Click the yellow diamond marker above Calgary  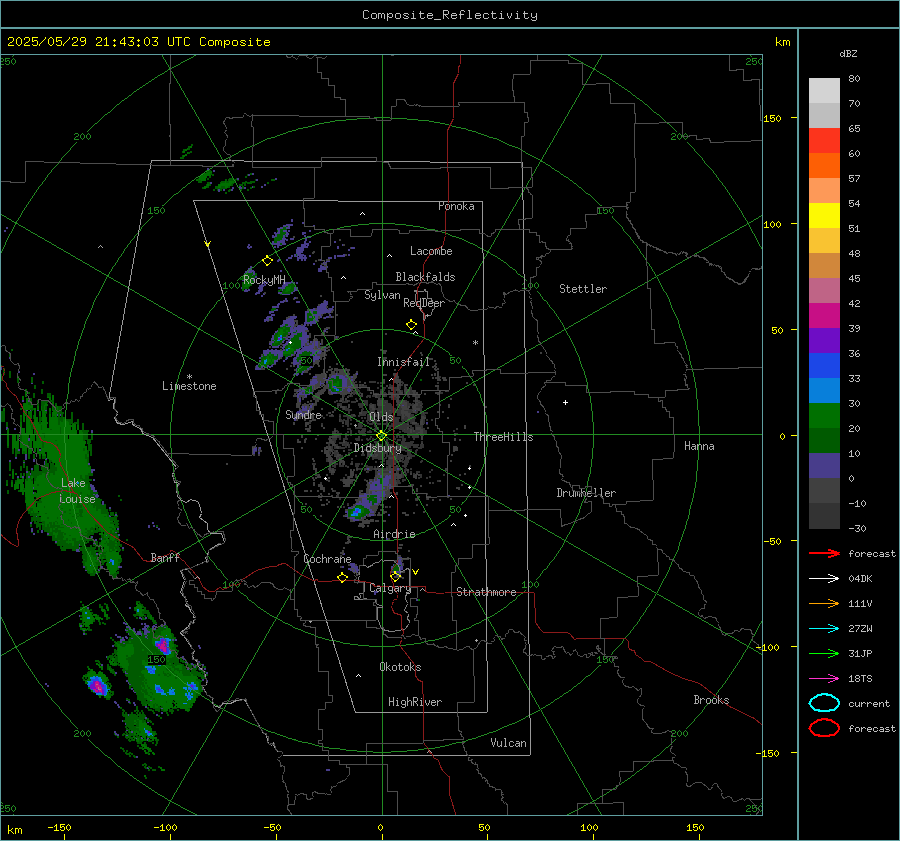395,576
